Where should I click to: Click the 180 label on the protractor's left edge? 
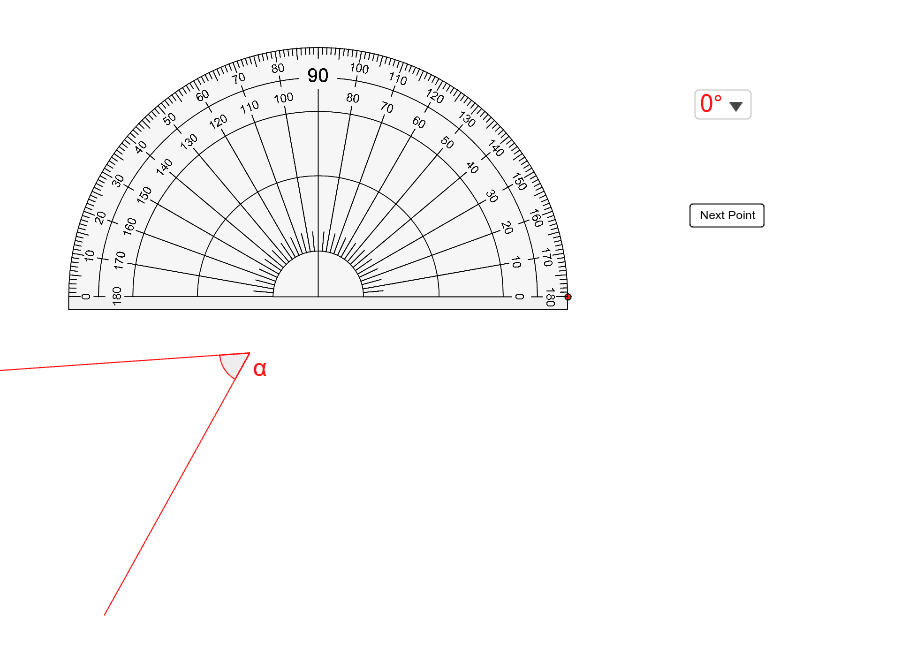[x=116, y=296]
